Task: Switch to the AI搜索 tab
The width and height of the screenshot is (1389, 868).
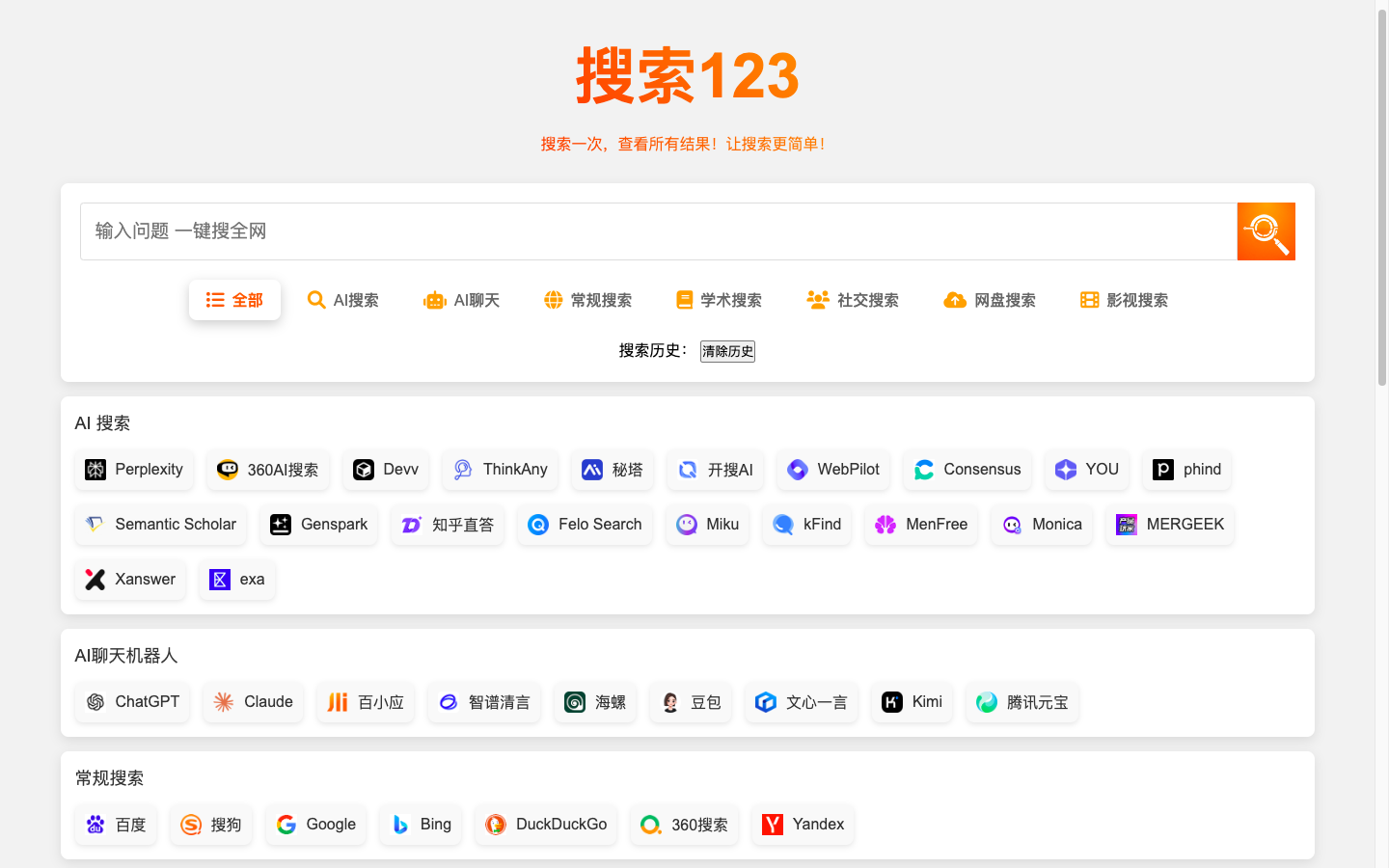Action: point(342,300)
